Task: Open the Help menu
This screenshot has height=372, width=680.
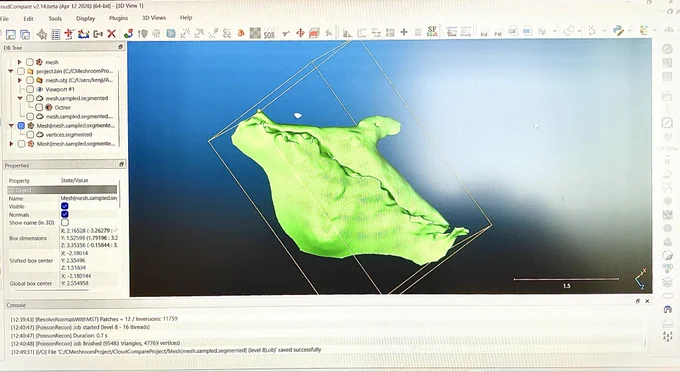Action: [x=186, y=18]
